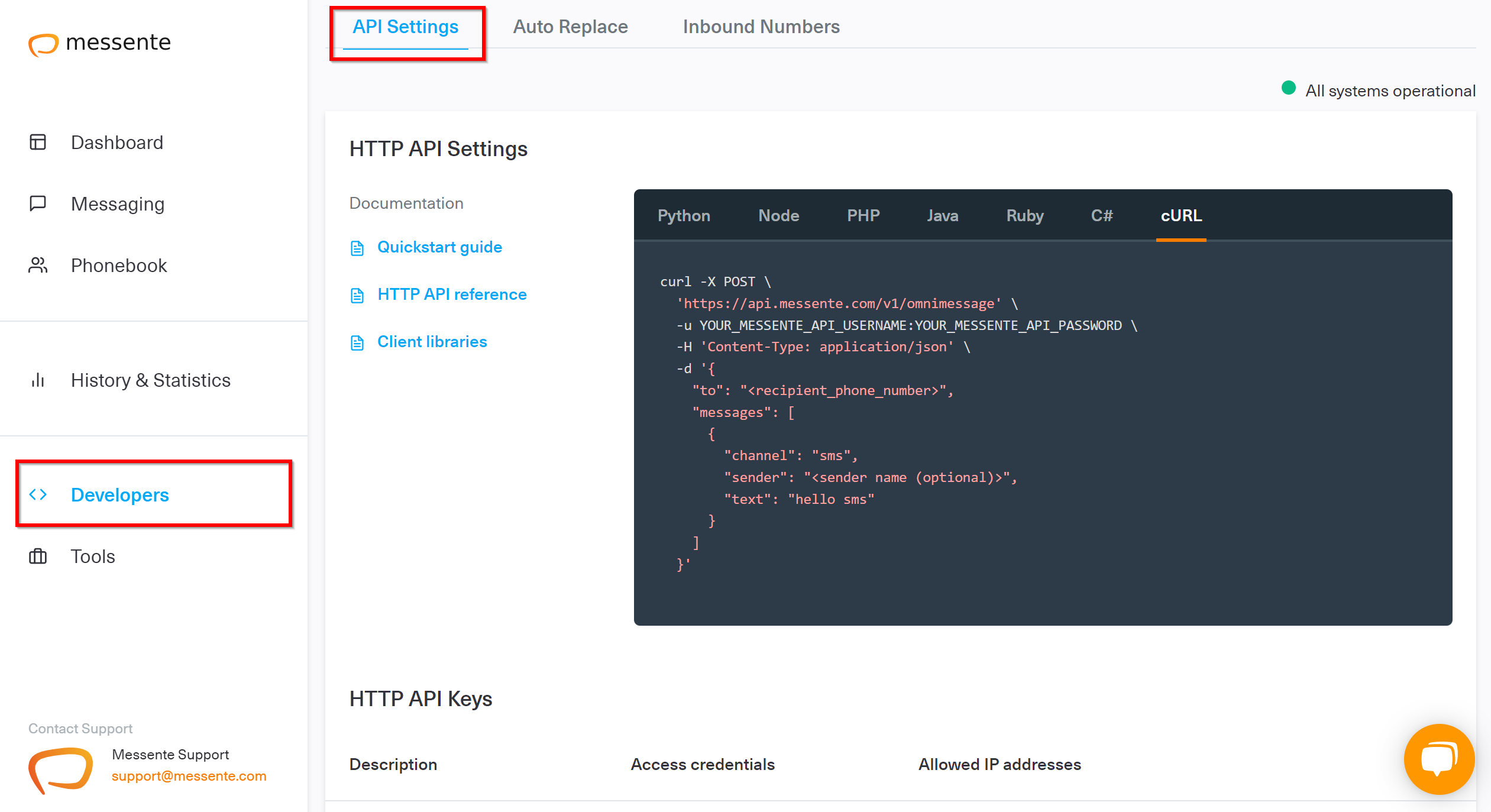1491x812 pixels.
Task: Open History & Statistics section
Action: pyautogui.click(x=151, y=380)
